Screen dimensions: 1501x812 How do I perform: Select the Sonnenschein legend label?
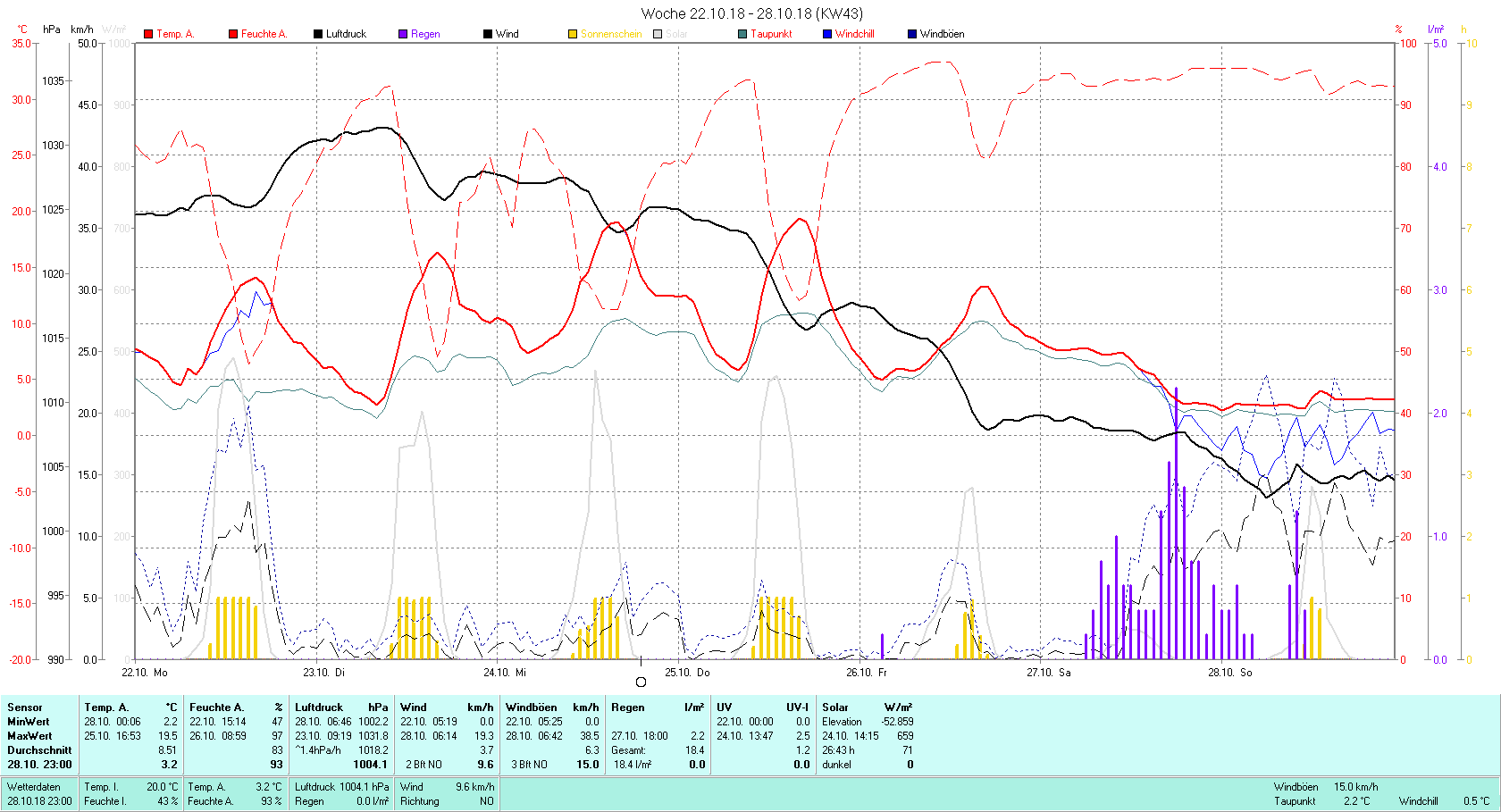pyautogui.click(x=611, y=34)
